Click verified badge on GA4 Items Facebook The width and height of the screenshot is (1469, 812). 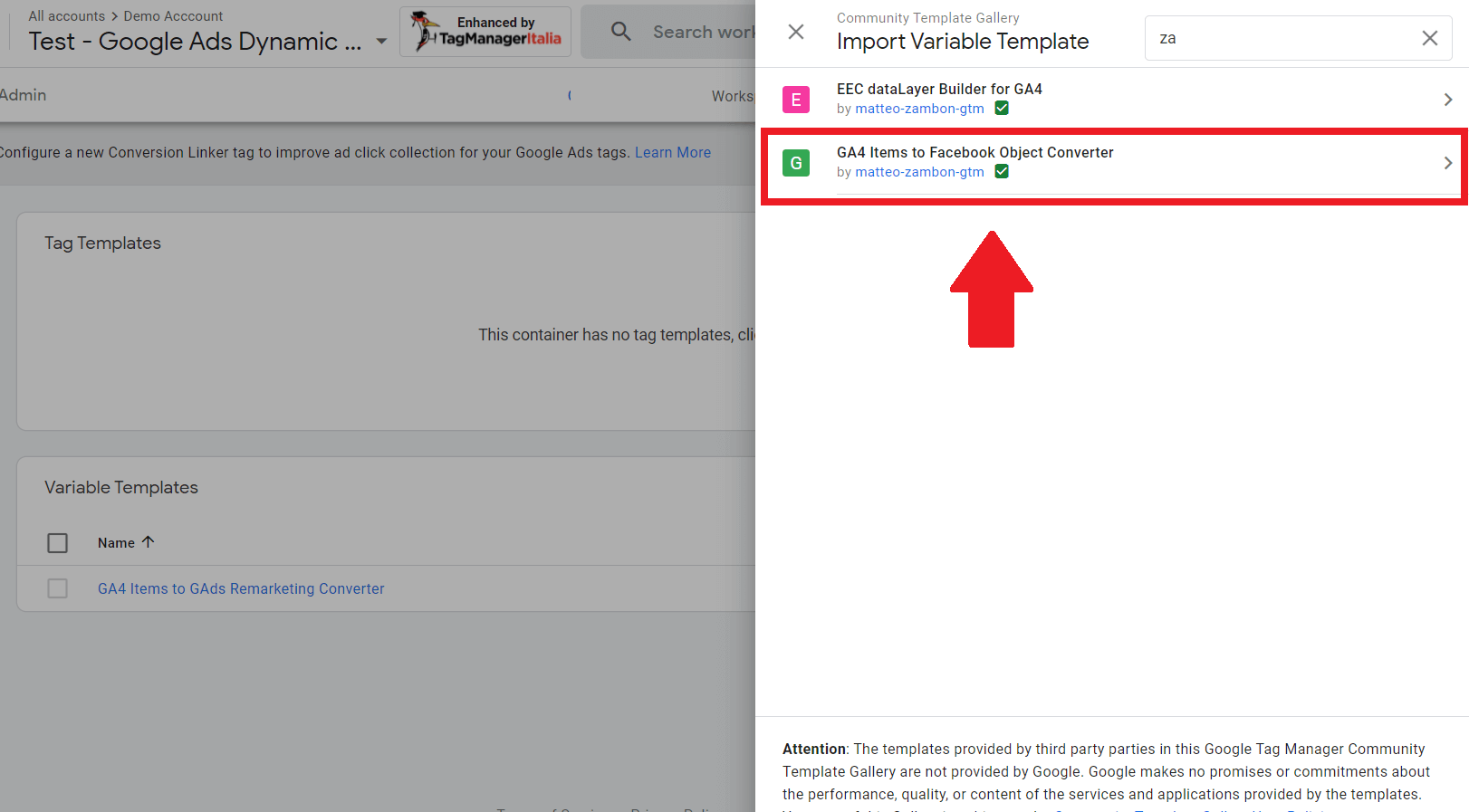(1002, 172)
